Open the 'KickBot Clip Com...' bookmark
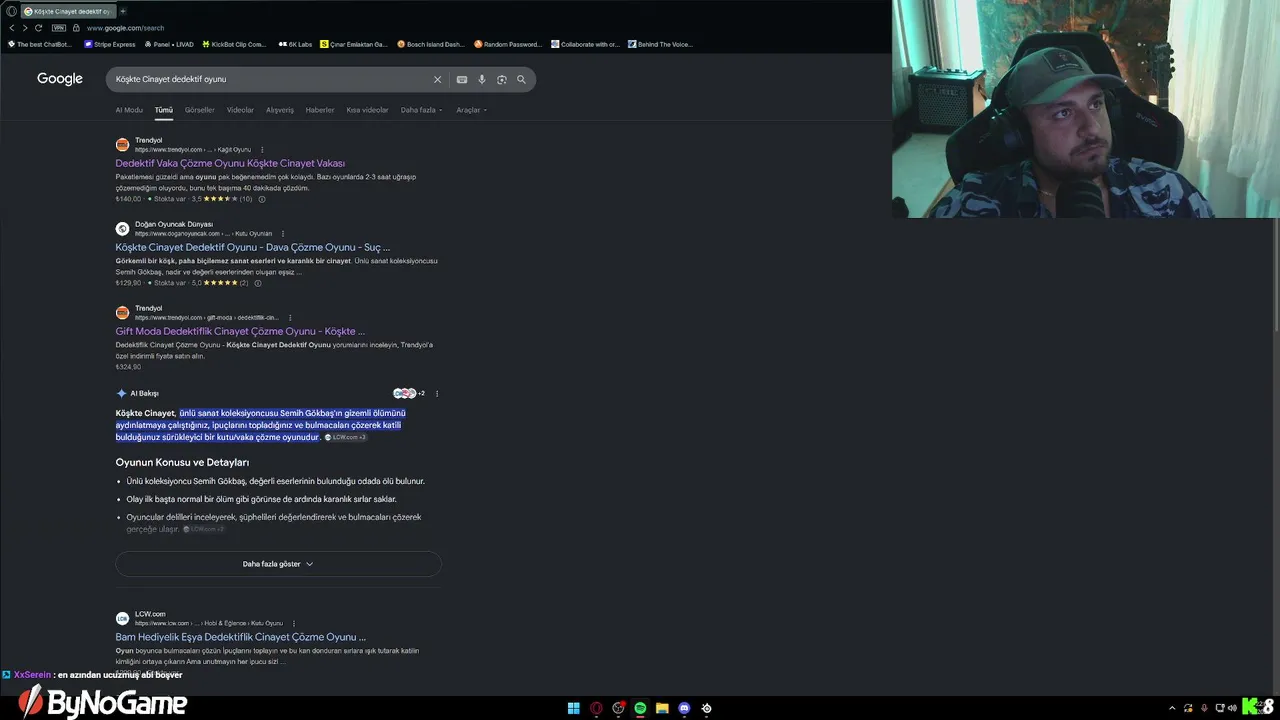This screenshot has height=720, width=1280. coord(235,44)
